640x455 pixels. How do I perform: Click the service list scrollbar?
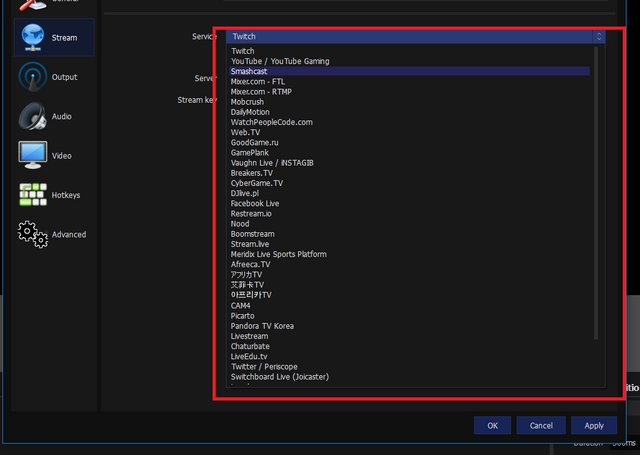(596, 193)
